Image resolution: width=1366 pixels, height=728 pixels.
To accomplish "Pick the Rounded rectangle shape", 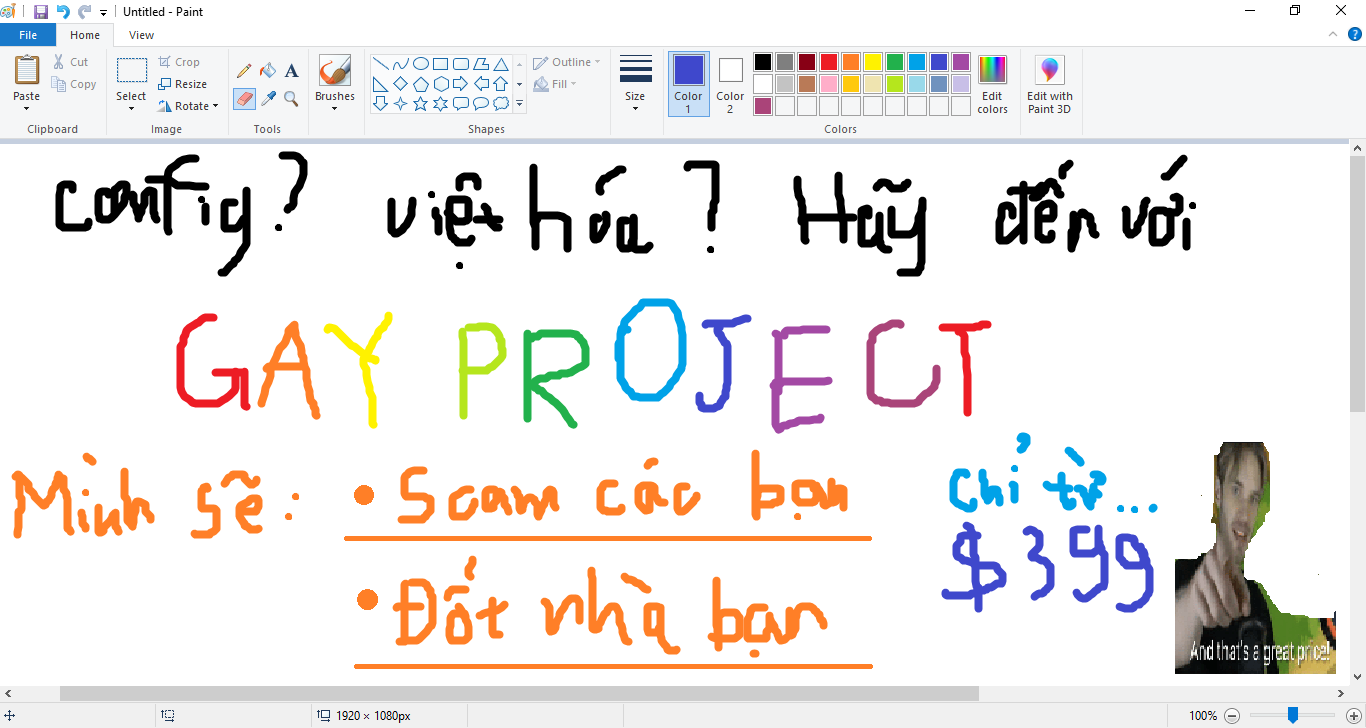I will [461, 64].
